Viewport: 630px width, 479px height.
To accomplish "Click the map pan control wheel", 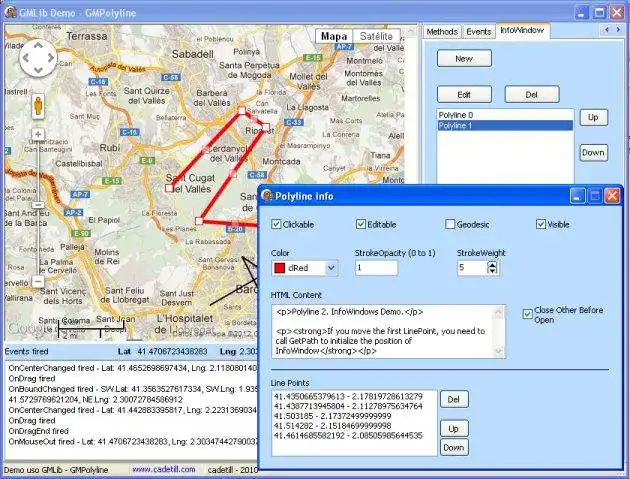I will [x=38, y=58].
